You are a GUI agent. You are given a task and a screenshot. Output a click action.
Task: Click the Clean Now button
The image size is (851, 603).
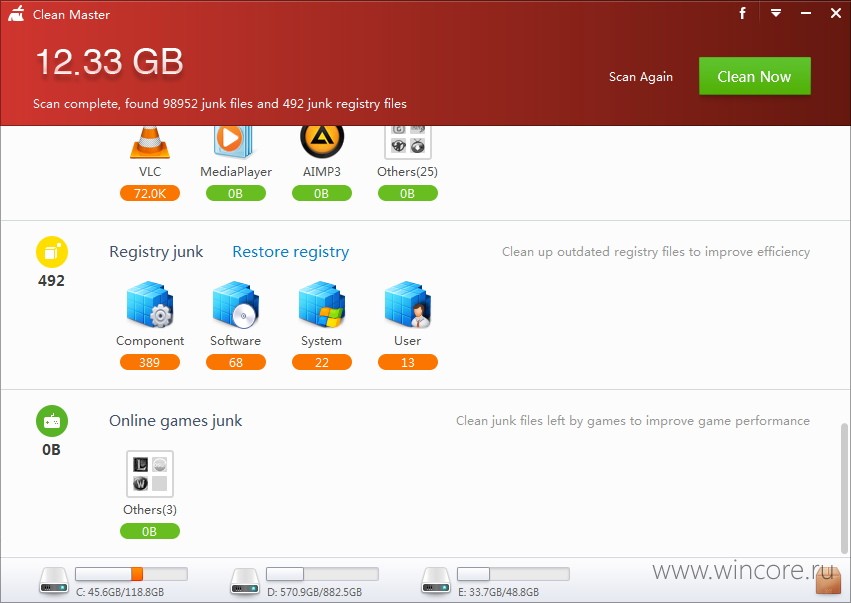click(x=755, y=76)
